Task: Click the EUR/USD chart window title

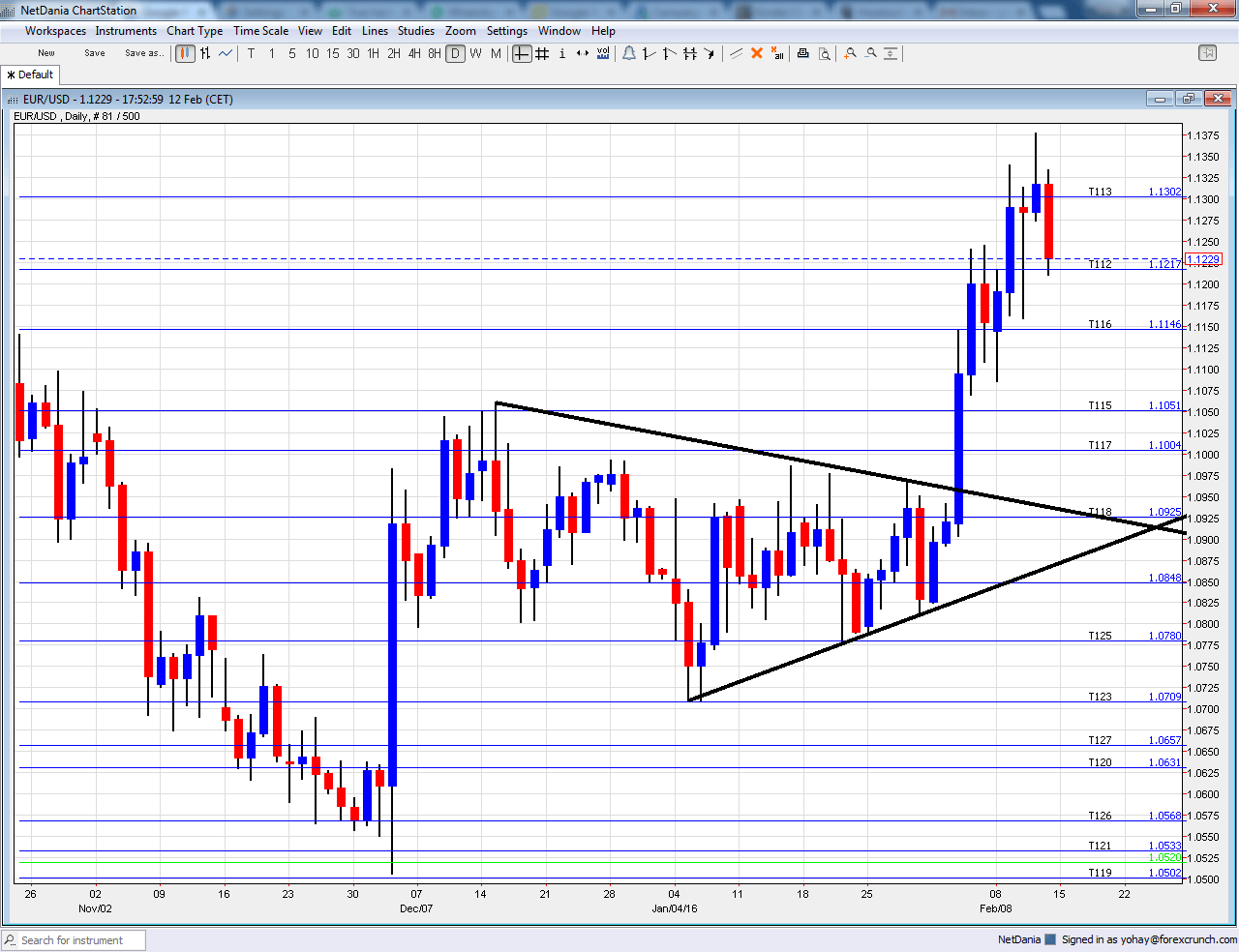Action: [x=128, y=99]
